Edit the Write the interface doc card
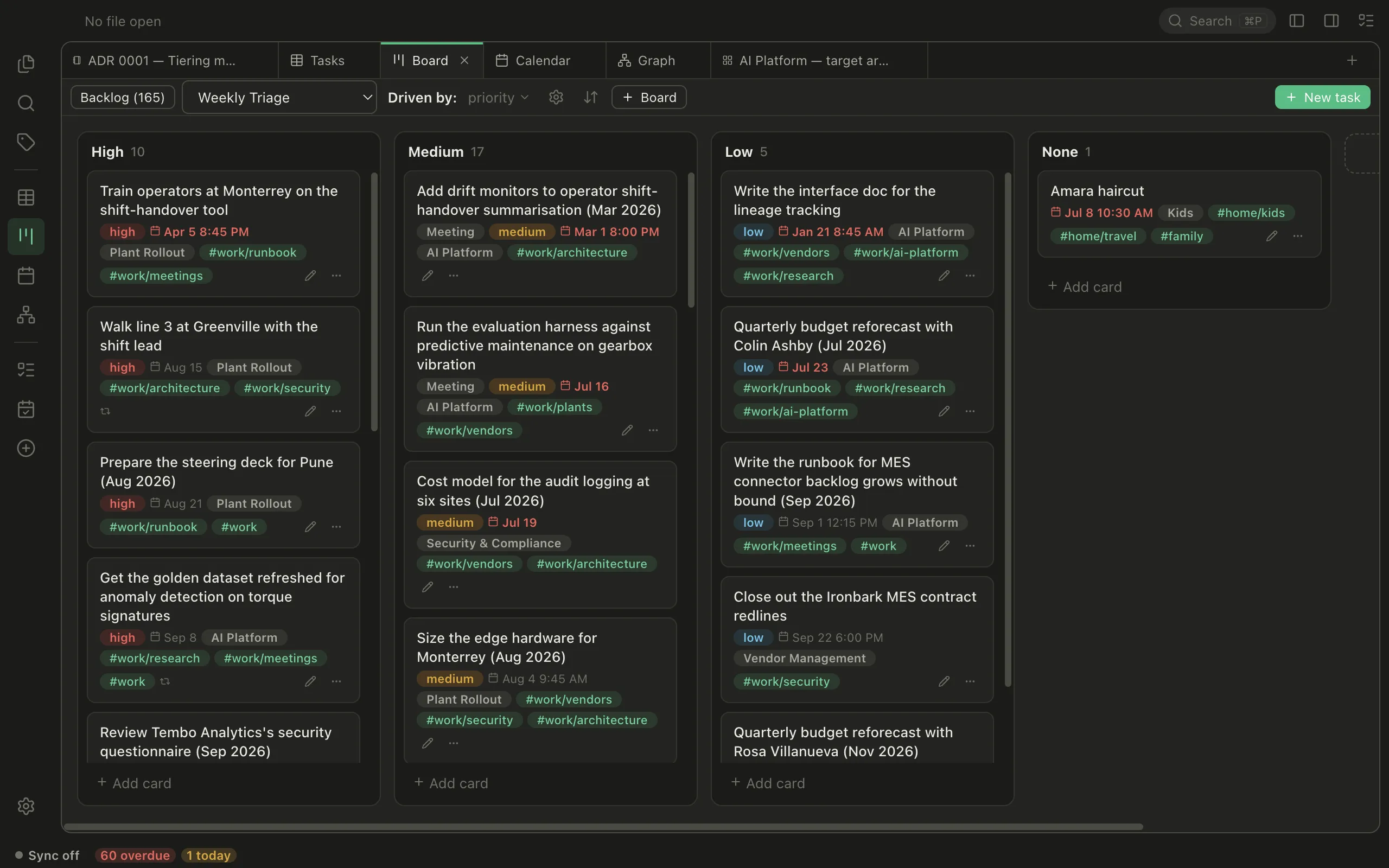The height and width of the screenshot is (868, 1389). tap(944, 276)
